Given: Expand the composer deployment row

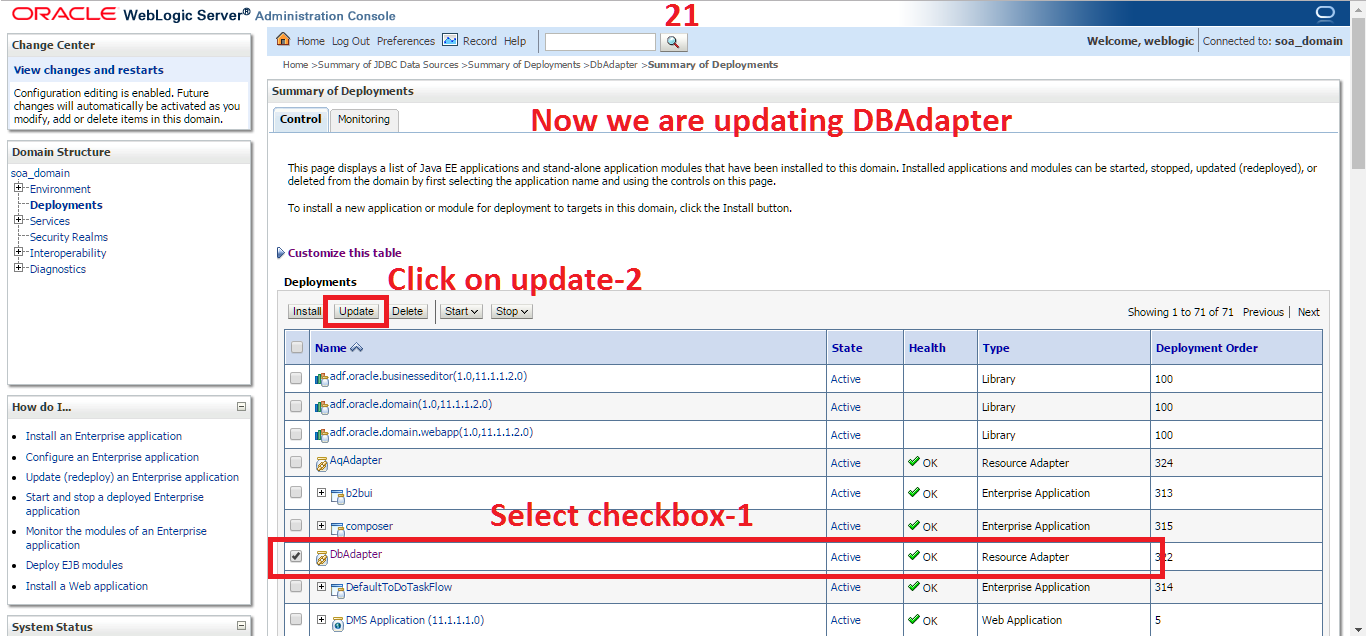Looking at the screenshot, I should (322, 525).
